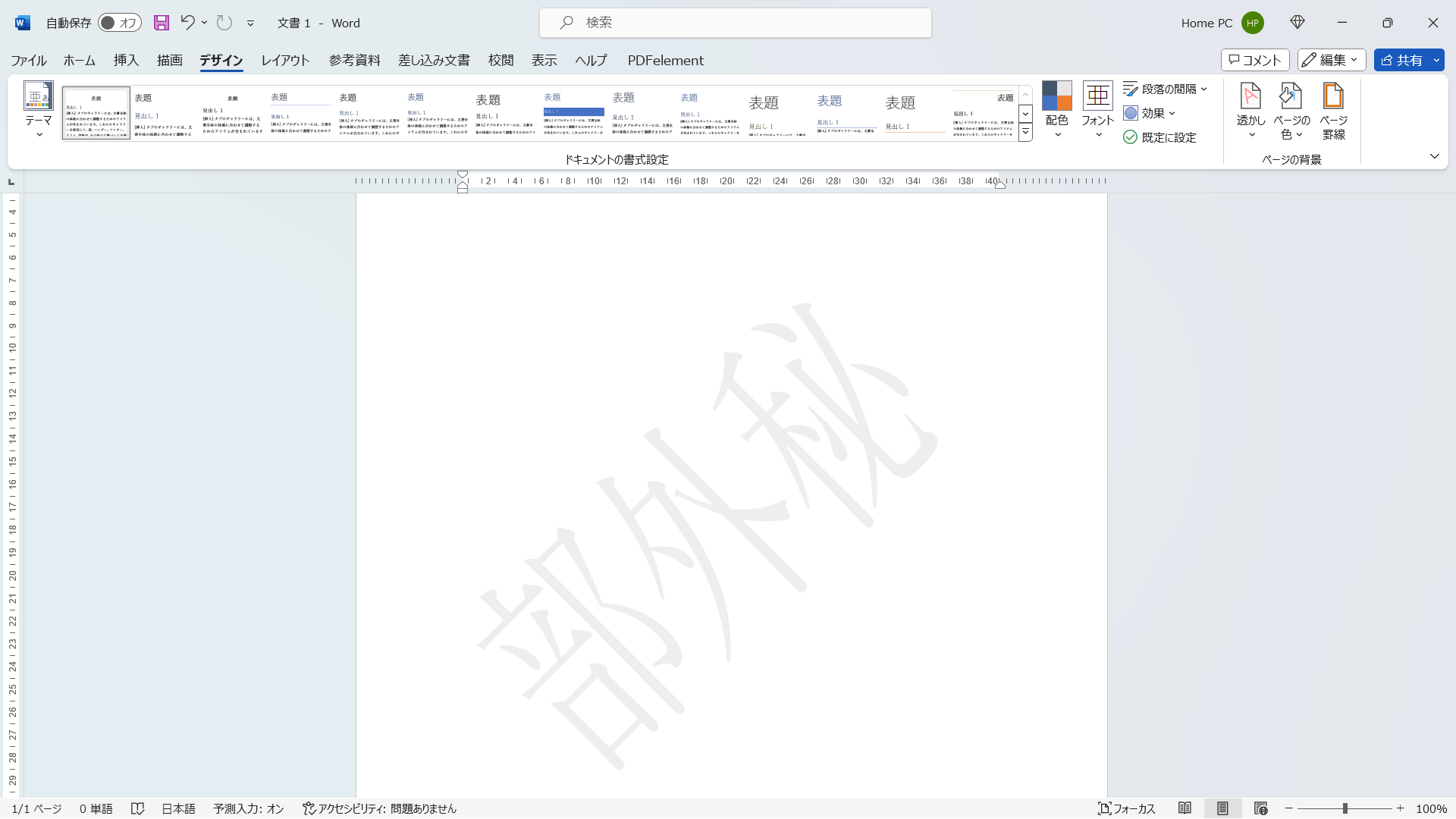
Task: Open the 透かし (Watermark) menu
Action: point(1250,110)
